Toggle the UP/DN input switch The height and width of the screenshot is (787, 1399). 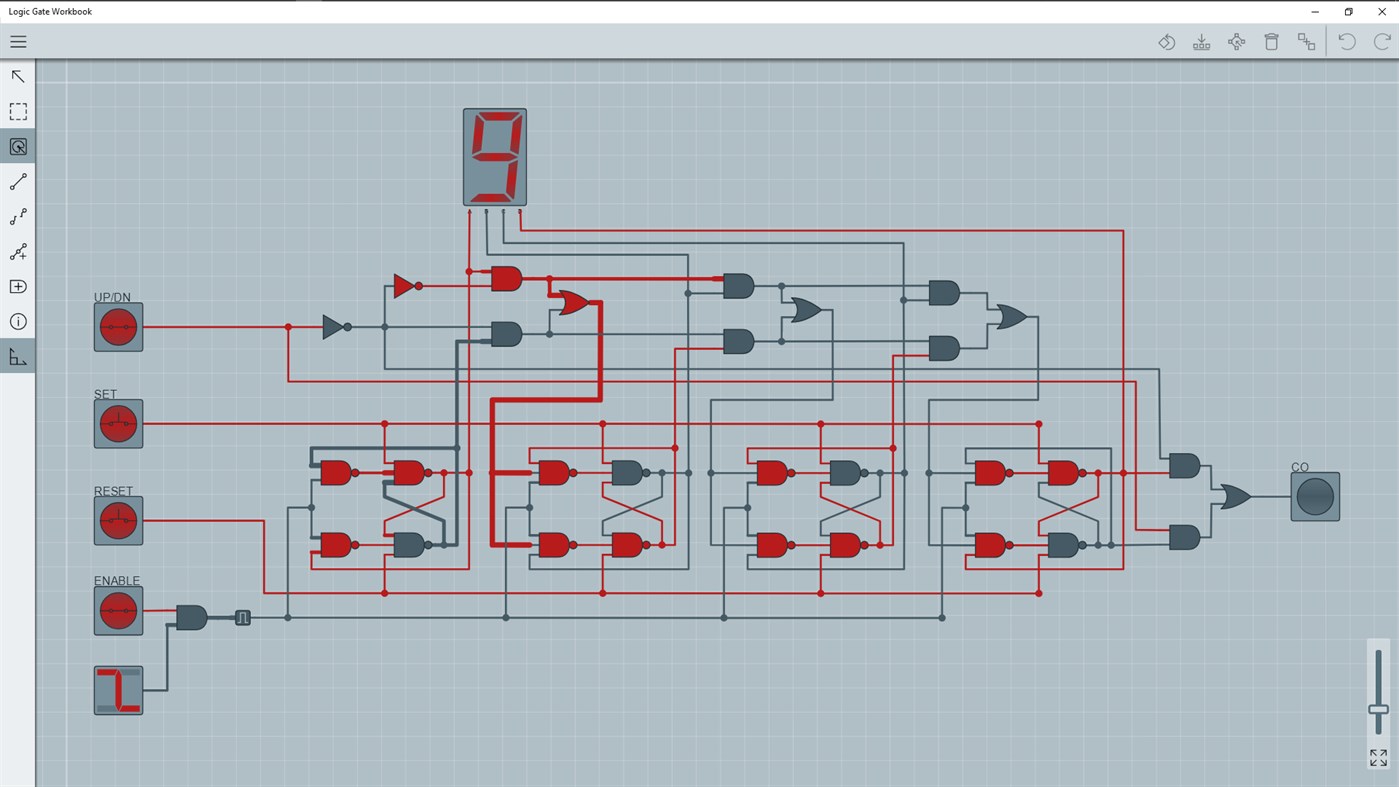[118, 327]
